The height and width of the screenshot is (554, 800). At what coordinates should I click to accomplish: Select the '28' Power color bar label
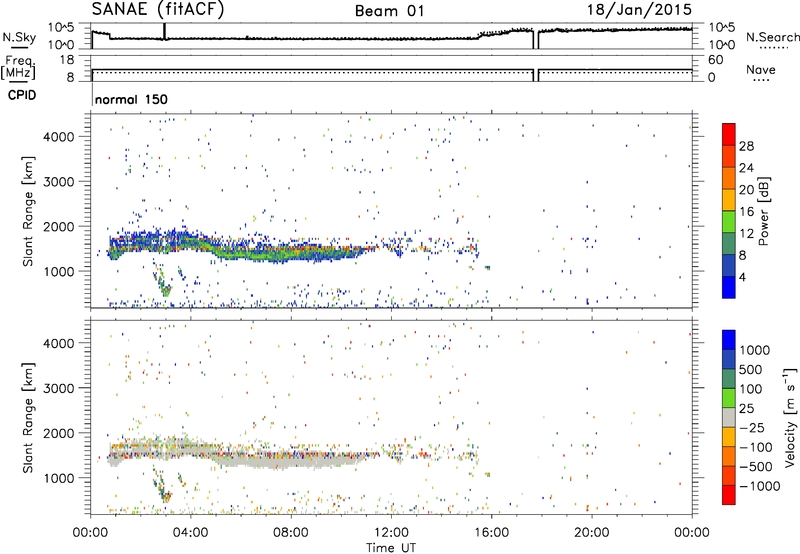746,146
